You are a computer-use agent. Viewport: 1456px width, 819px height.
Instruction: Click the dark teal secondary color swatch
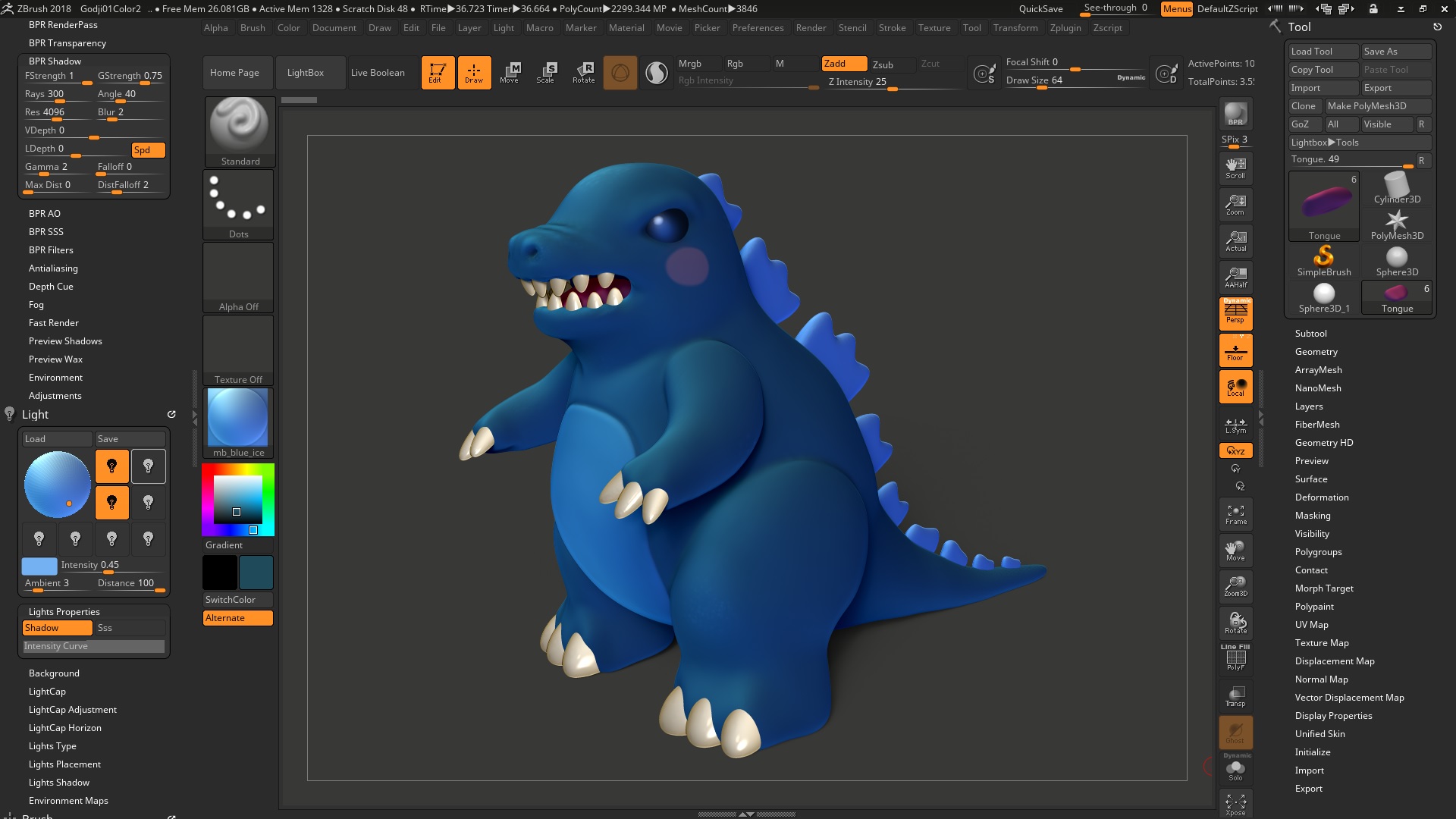pyautogui.click(x=256, y=573)
